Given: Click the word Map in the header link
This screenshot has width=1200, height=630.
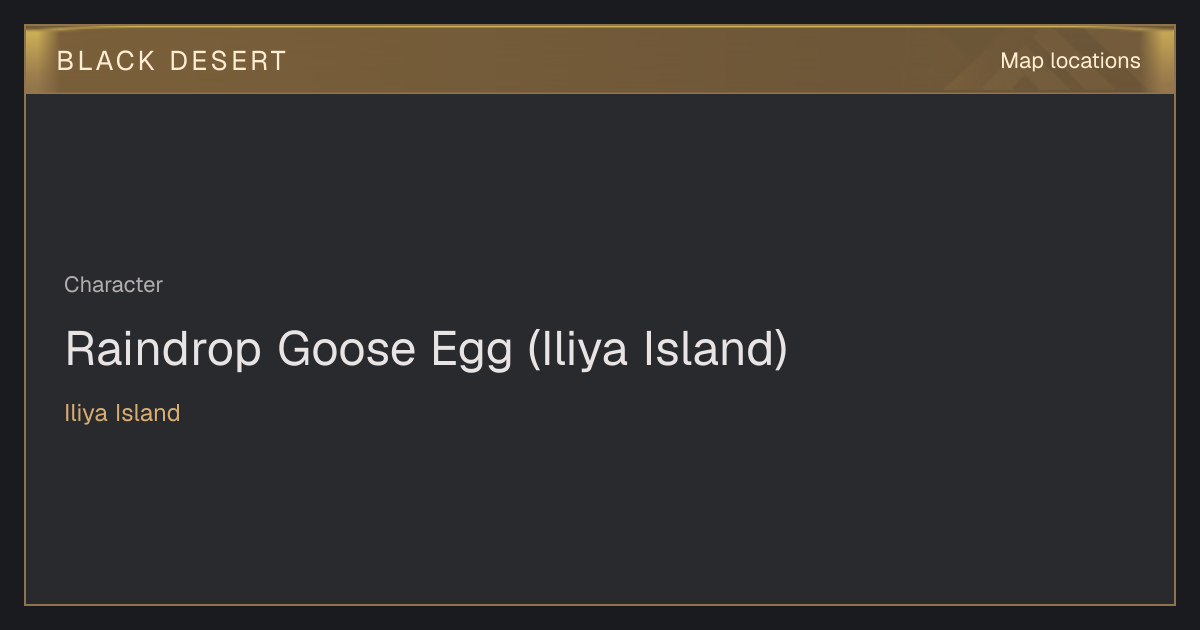Looking at the screenshot, I should point(1022,61).
